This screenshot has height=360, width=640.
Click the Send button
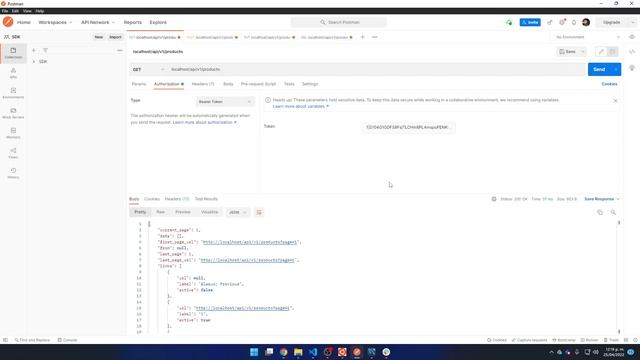pyautogui.click(x=599, y=69)
